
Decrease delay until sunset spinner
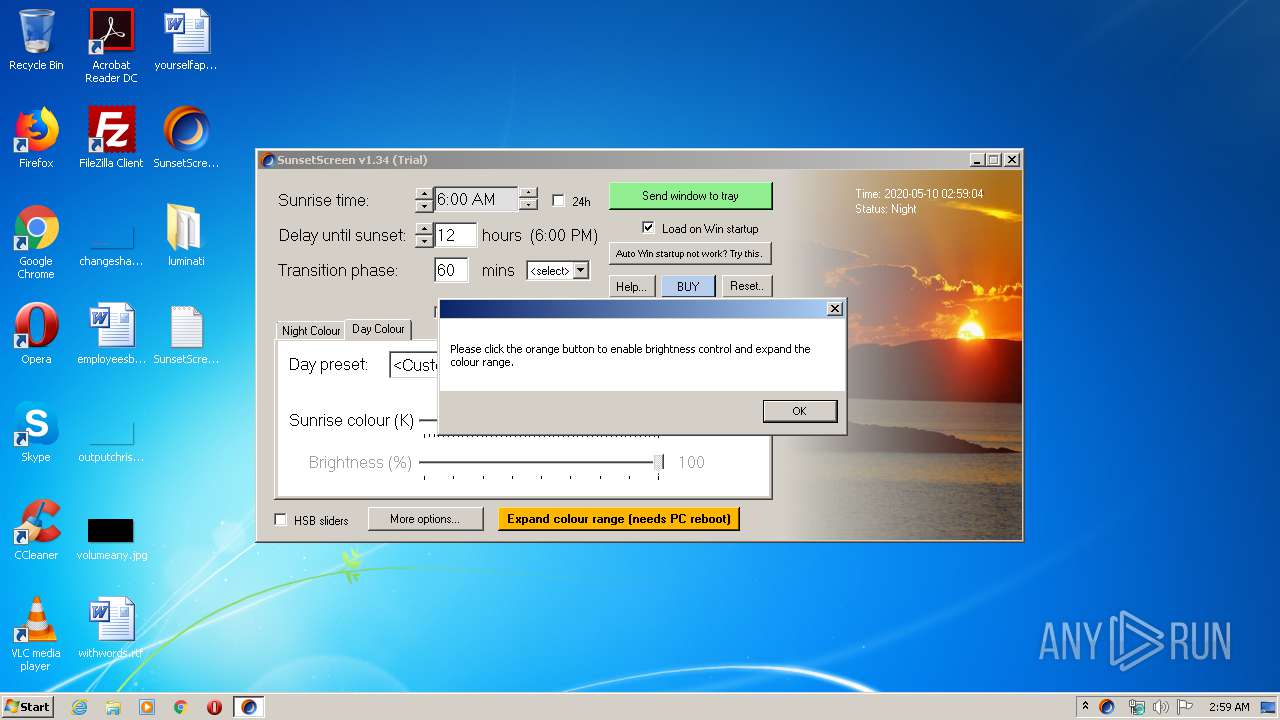tap(424, 241)
